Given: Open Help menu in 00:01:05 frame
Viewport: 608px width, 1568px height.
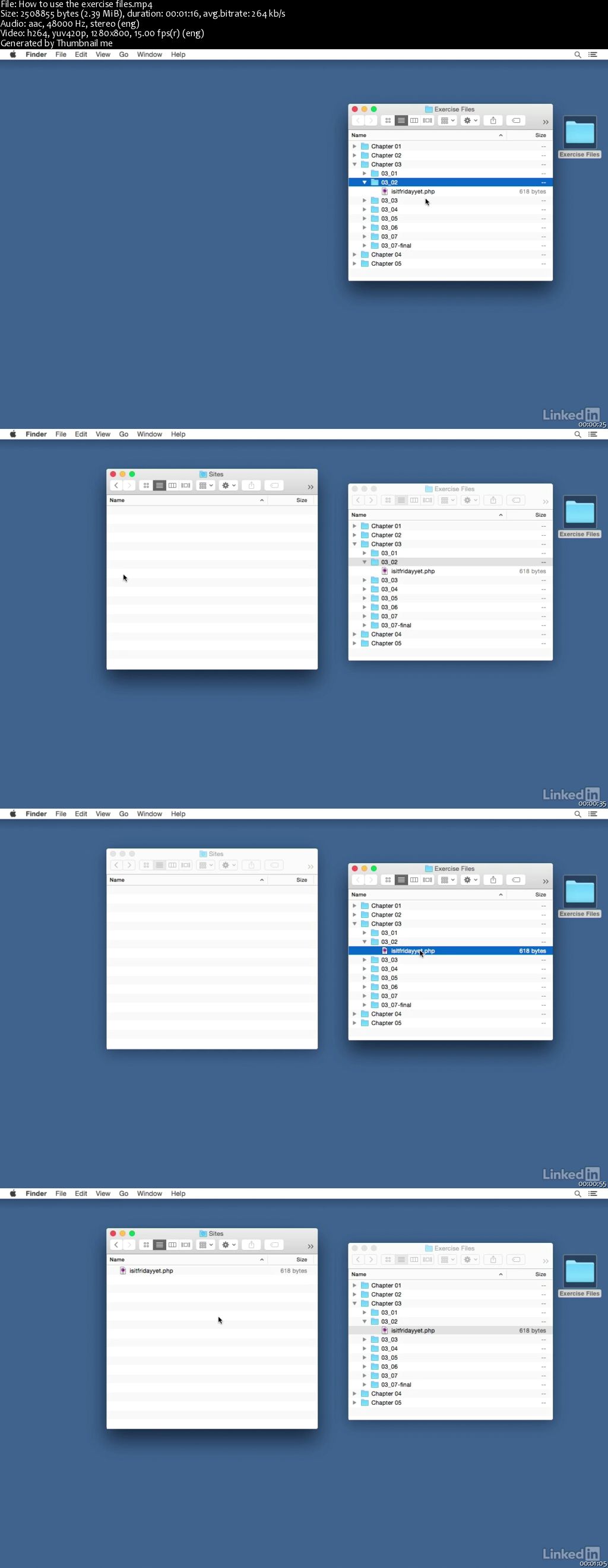Looking at the screenshot, I should [x=178, y=1194].
